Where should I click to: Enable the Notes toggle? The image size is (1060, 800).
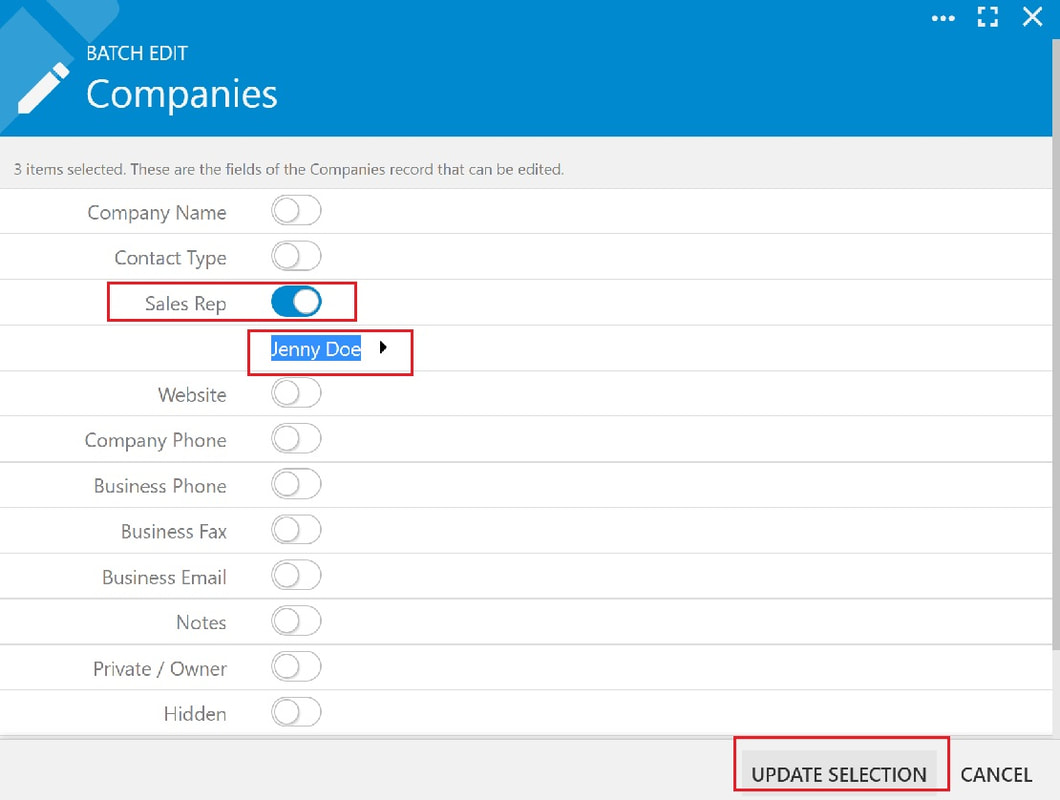point(296,621)
